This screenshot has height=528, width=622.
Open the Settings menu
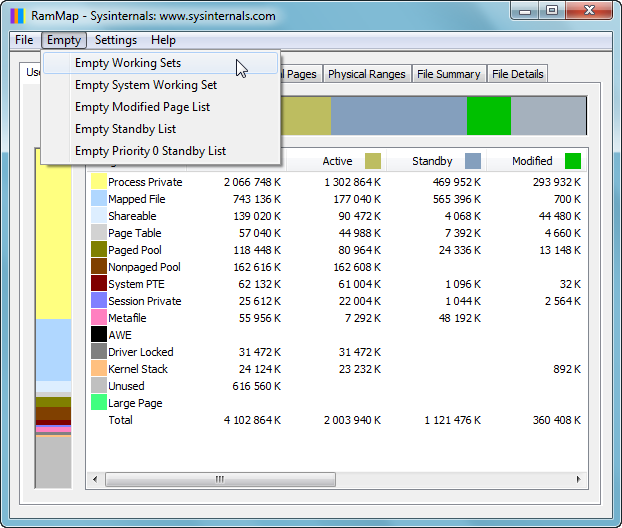116,40
